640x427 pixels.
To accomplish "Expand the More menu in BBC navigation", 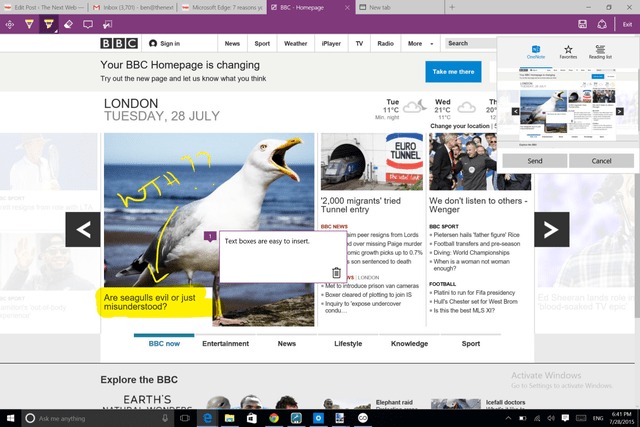I will click(418, 44).
